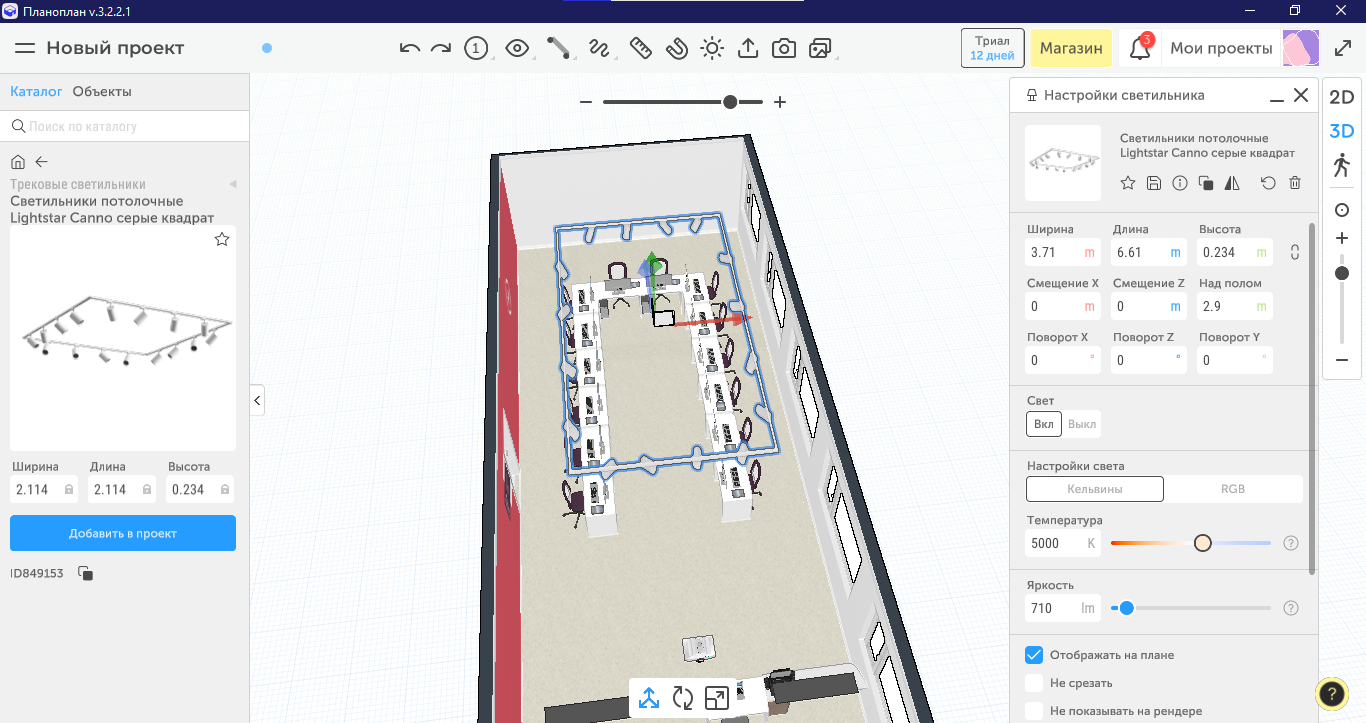Duplicate the lamp using the copy icon
Image resolution: width=1366 pixels, height=723 pixels.
[1206, 183]
